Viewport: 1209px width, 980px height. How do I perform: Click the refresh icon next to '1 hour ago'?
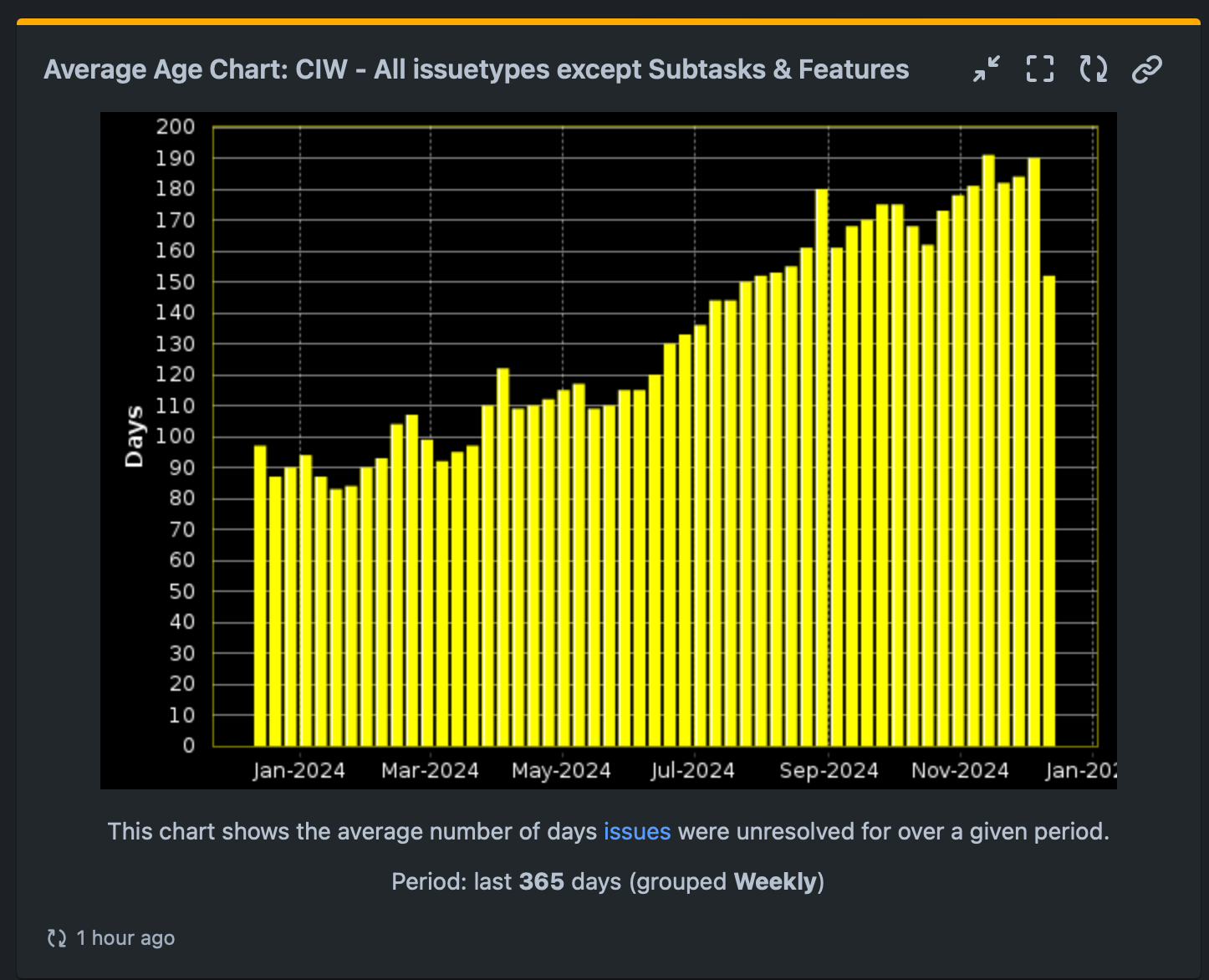click(x=55, y=937)
